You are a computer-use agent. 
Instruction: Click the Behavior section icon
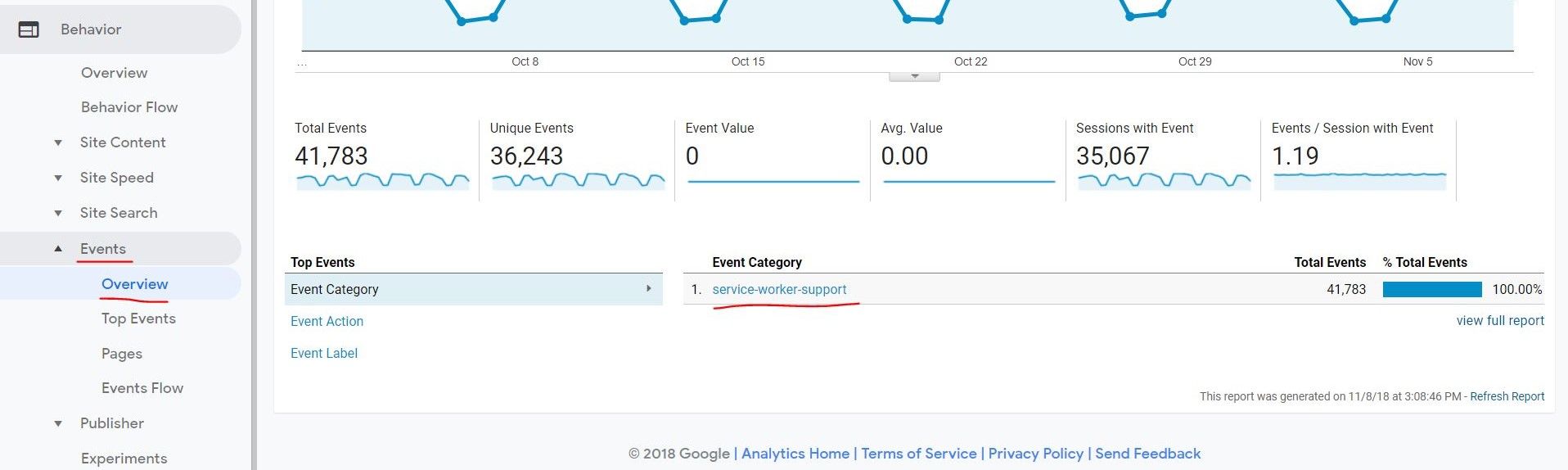(x=29, y=29)
